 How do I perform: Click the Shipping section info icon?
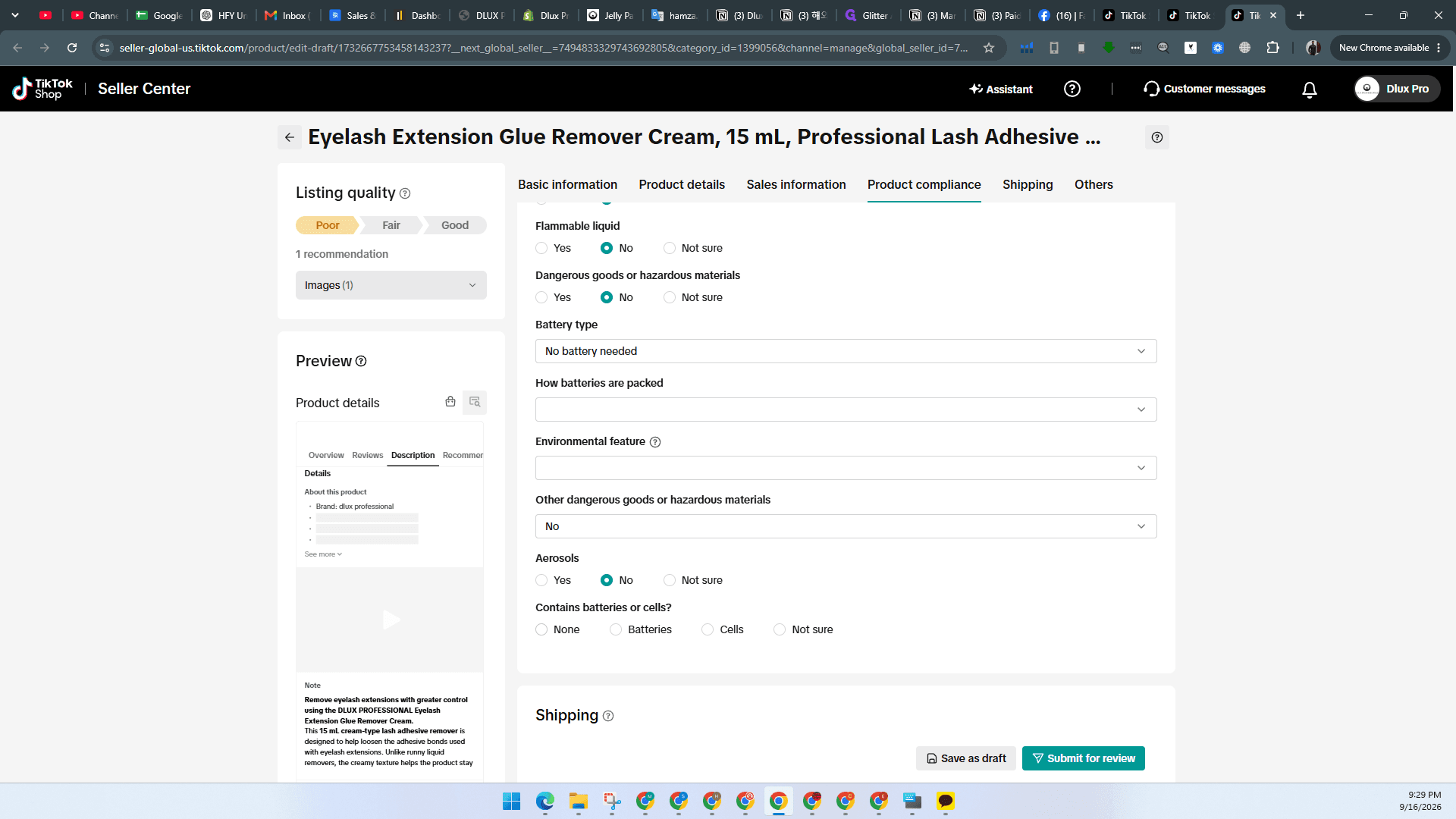[x=608, y=716]
